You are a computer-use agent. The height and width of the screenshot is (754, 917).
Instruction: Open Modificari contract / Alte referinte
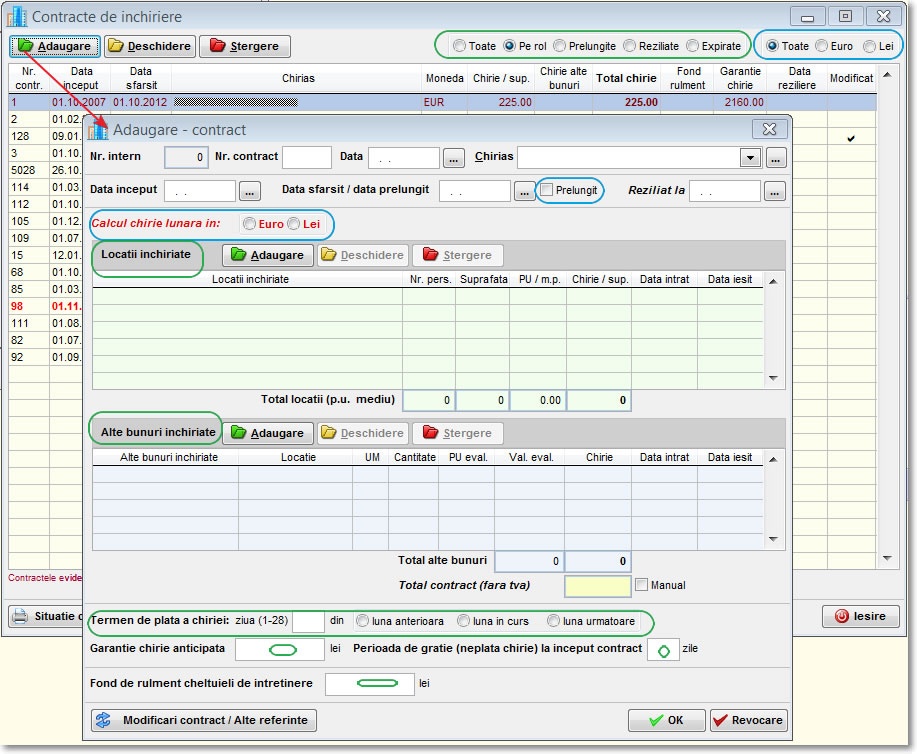click(x=204, y=720)
